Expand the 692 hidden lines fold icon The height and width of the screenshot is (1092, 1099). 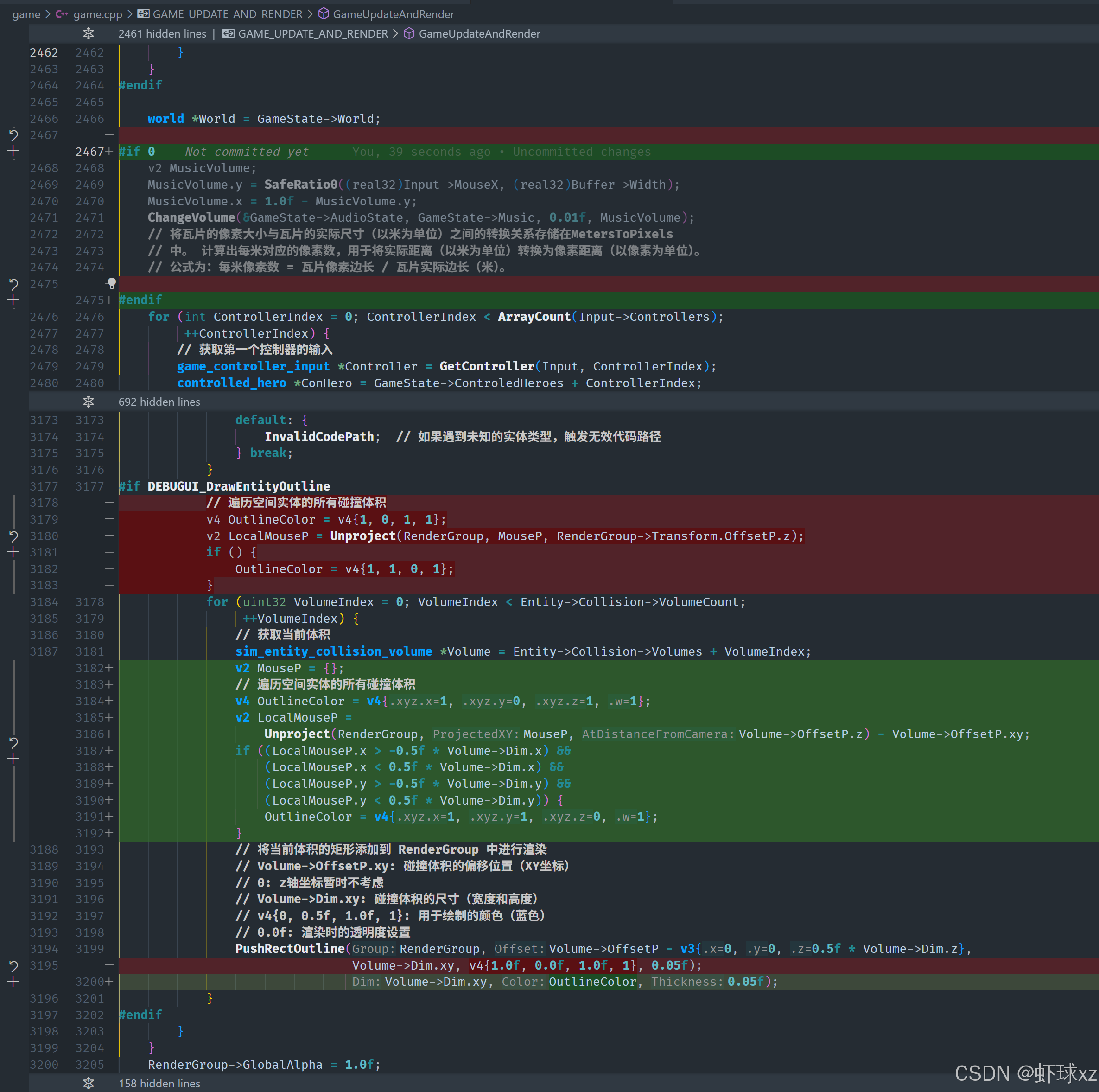[x=88, y=402]
